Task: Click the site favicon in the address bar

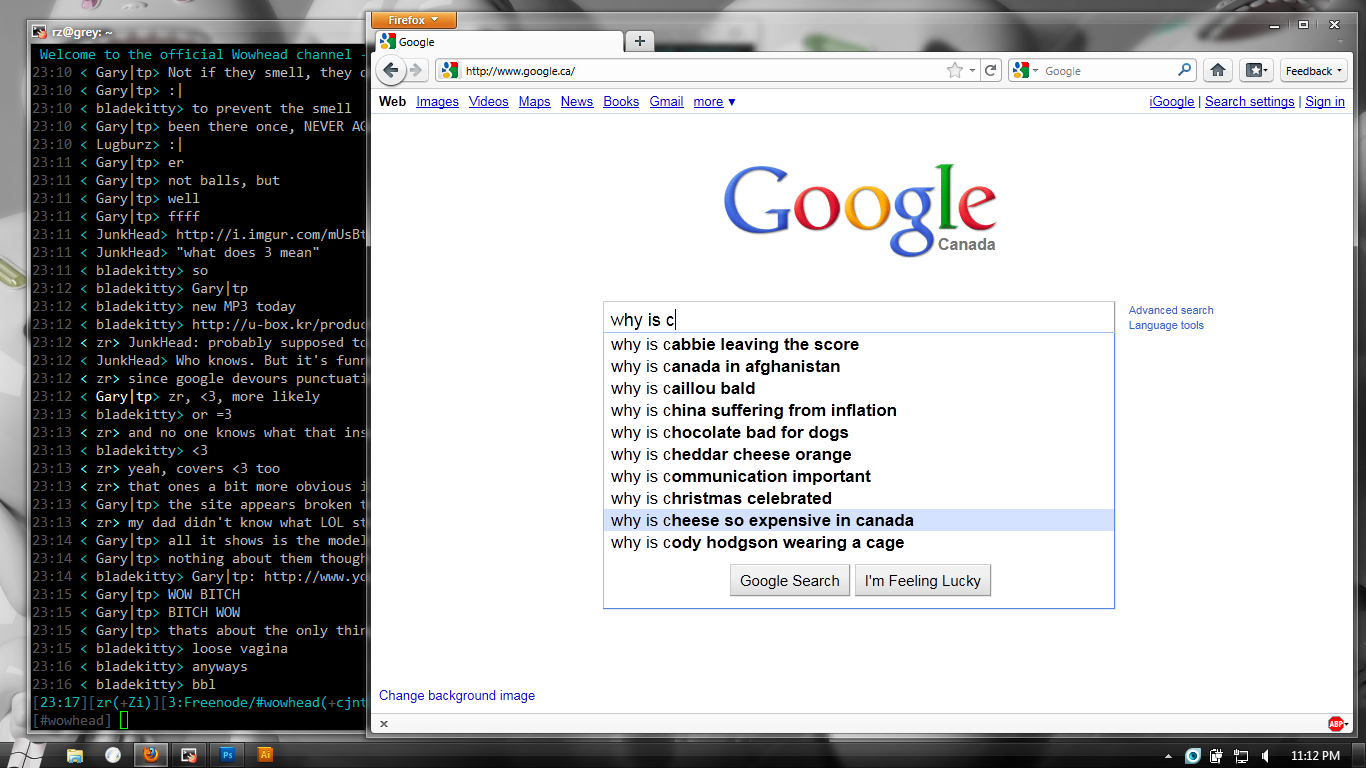Action: click(x=449, y=71)
